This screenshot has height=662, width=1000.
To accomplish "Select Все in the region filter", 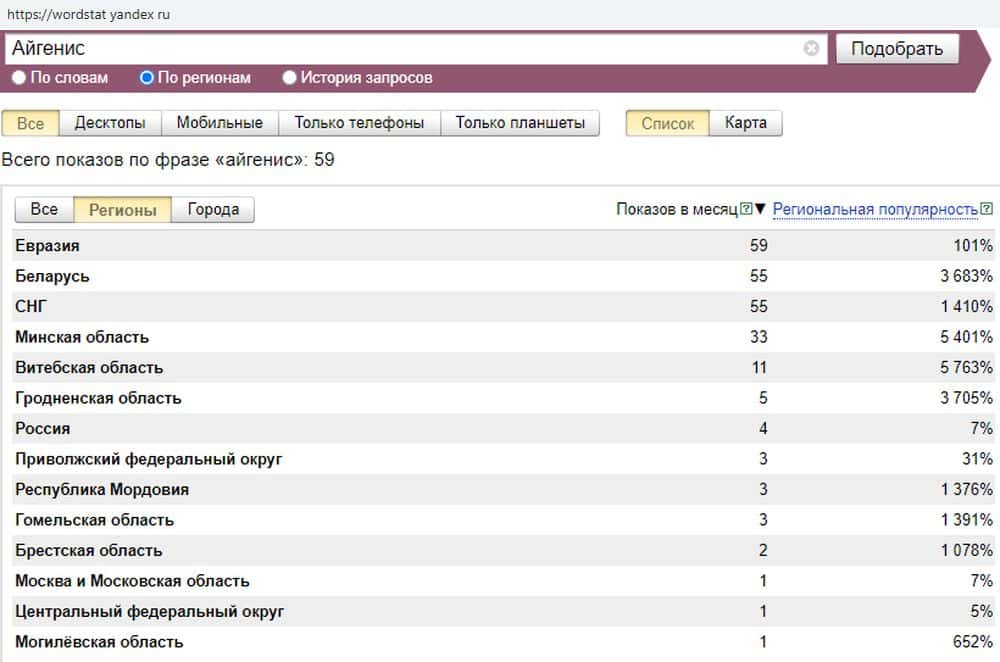I will 44,209.
